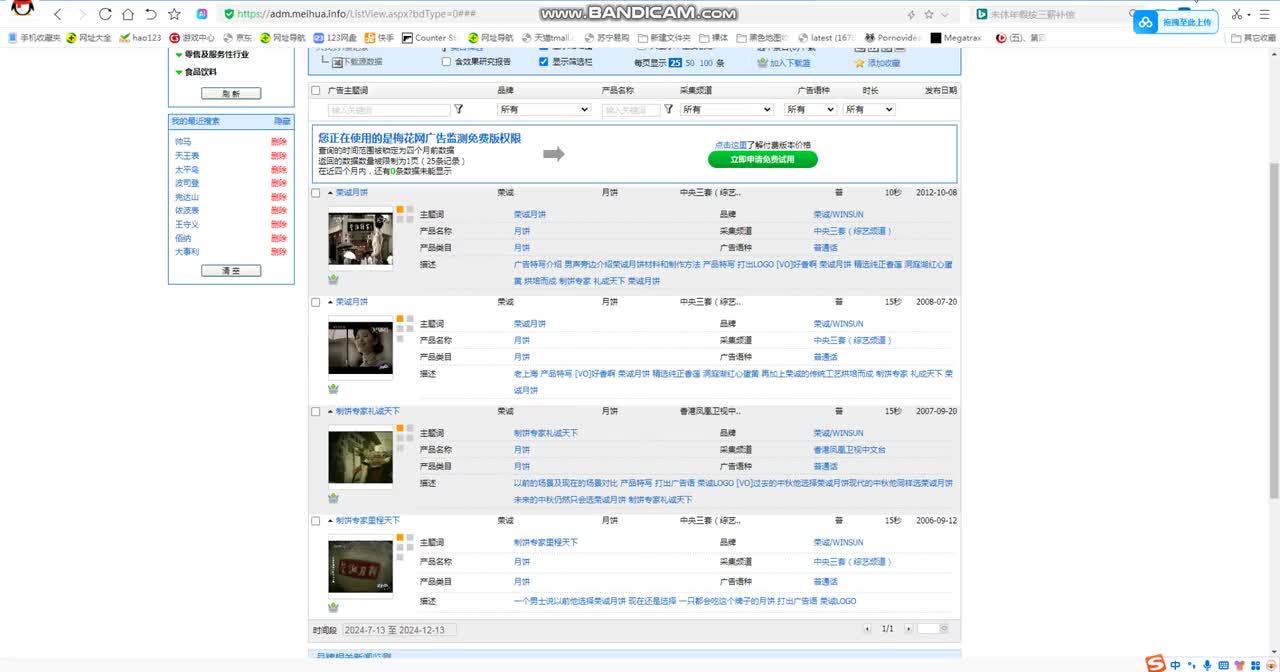Show 100 records per page
This screenshot has height=672, width=1280.
[706, 62]
